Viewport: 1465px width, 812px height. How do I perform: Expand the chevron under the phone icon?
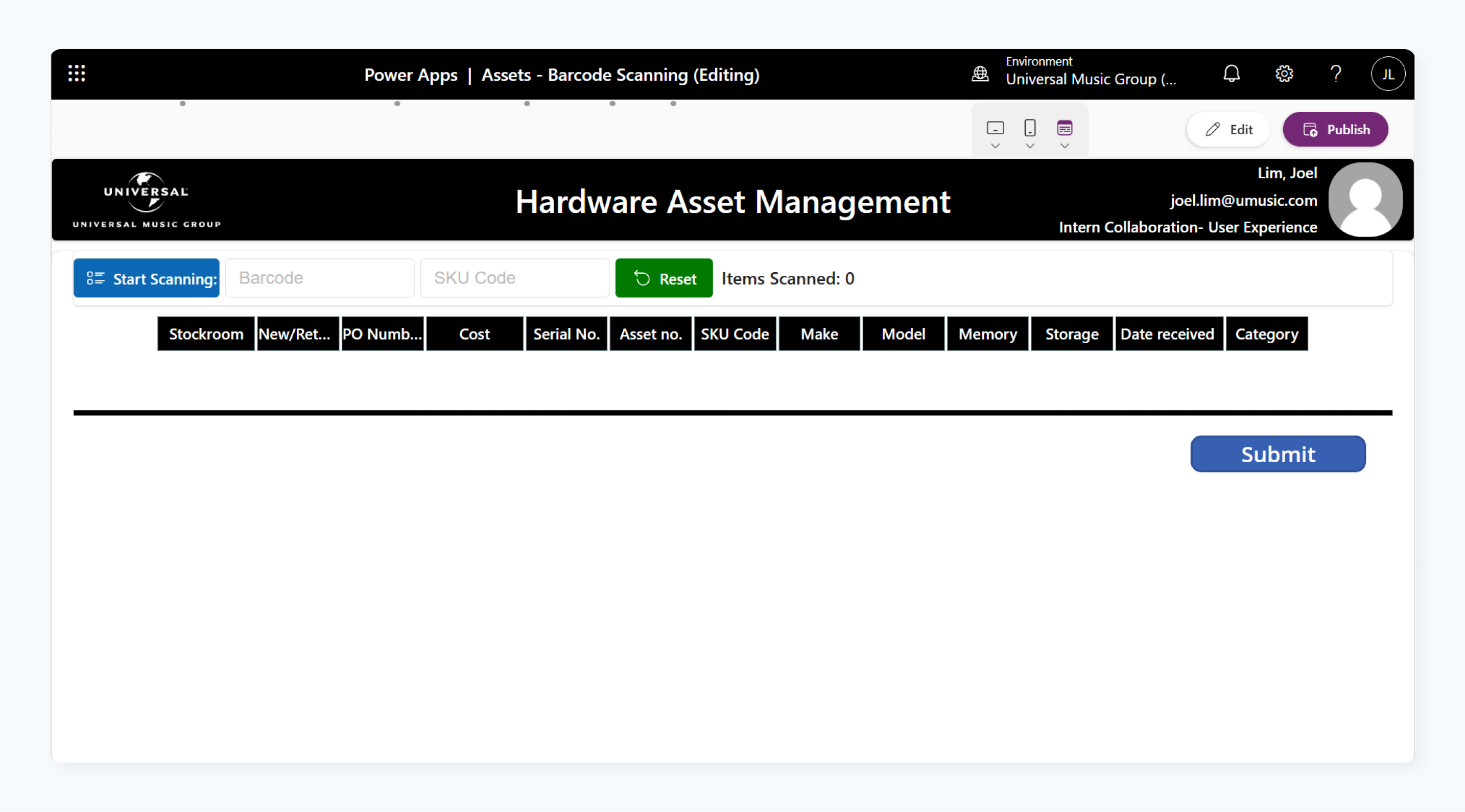[x=1029, y=146]
